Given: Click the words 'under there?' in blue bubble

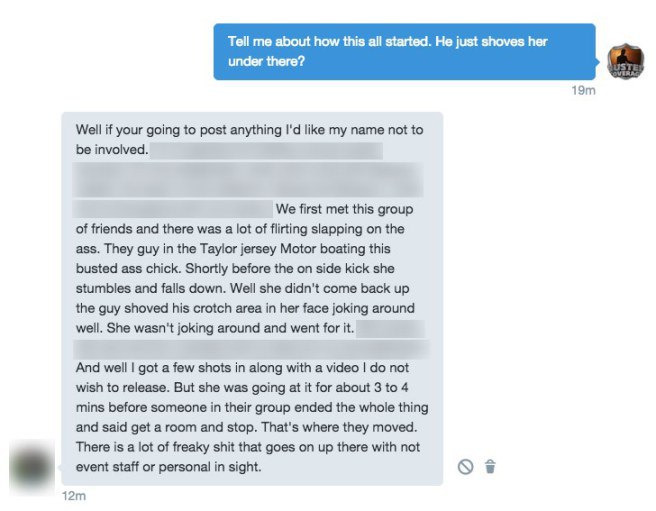Looking at the screenshot, I should click(266, 61).
